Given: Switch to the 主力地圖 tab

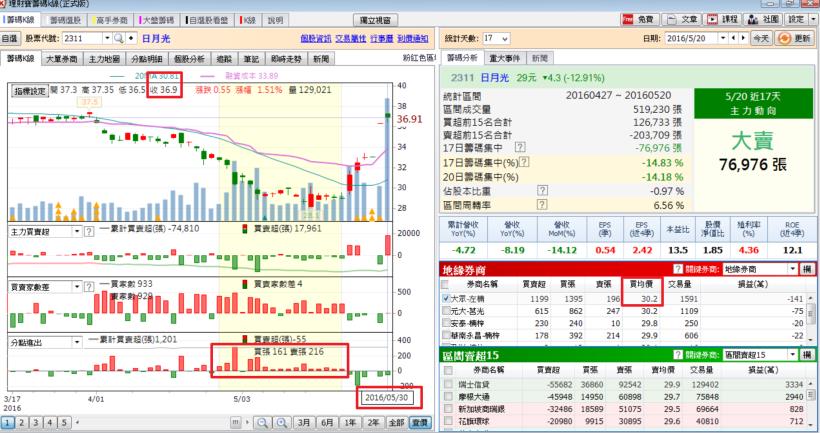Looking at the screenshot, I should coord(104,59).
